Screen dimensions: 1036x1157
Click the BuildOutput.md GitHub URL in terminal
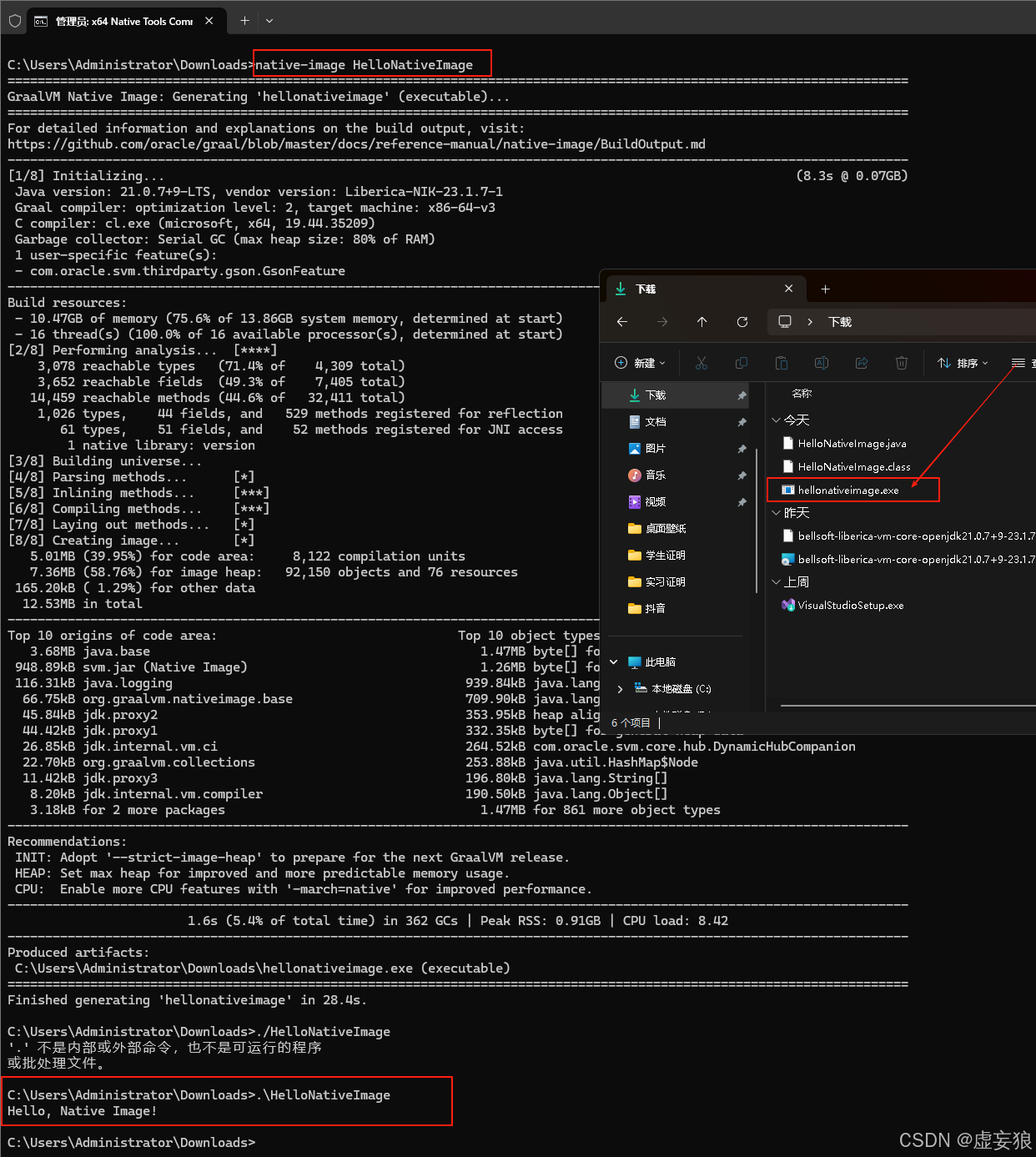[356, 144]
